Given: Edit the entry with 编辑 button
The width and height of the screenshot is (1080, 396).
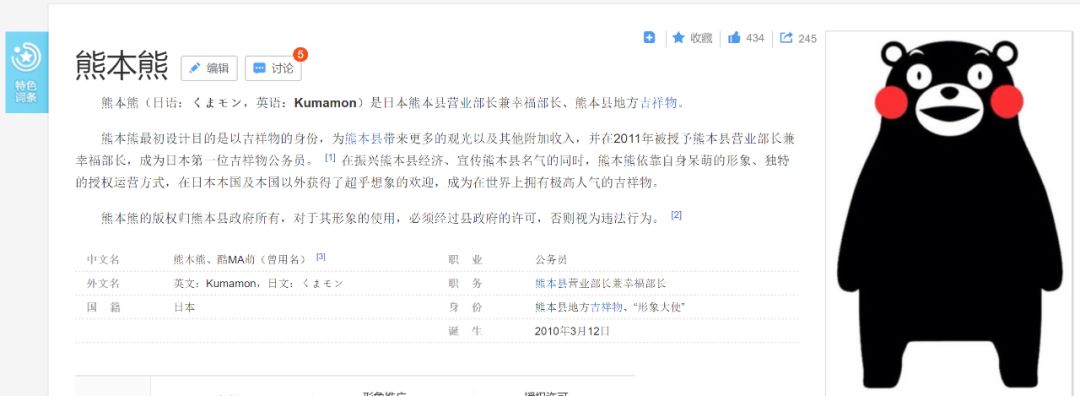Looking at the screenshot, I should (209, 68).
